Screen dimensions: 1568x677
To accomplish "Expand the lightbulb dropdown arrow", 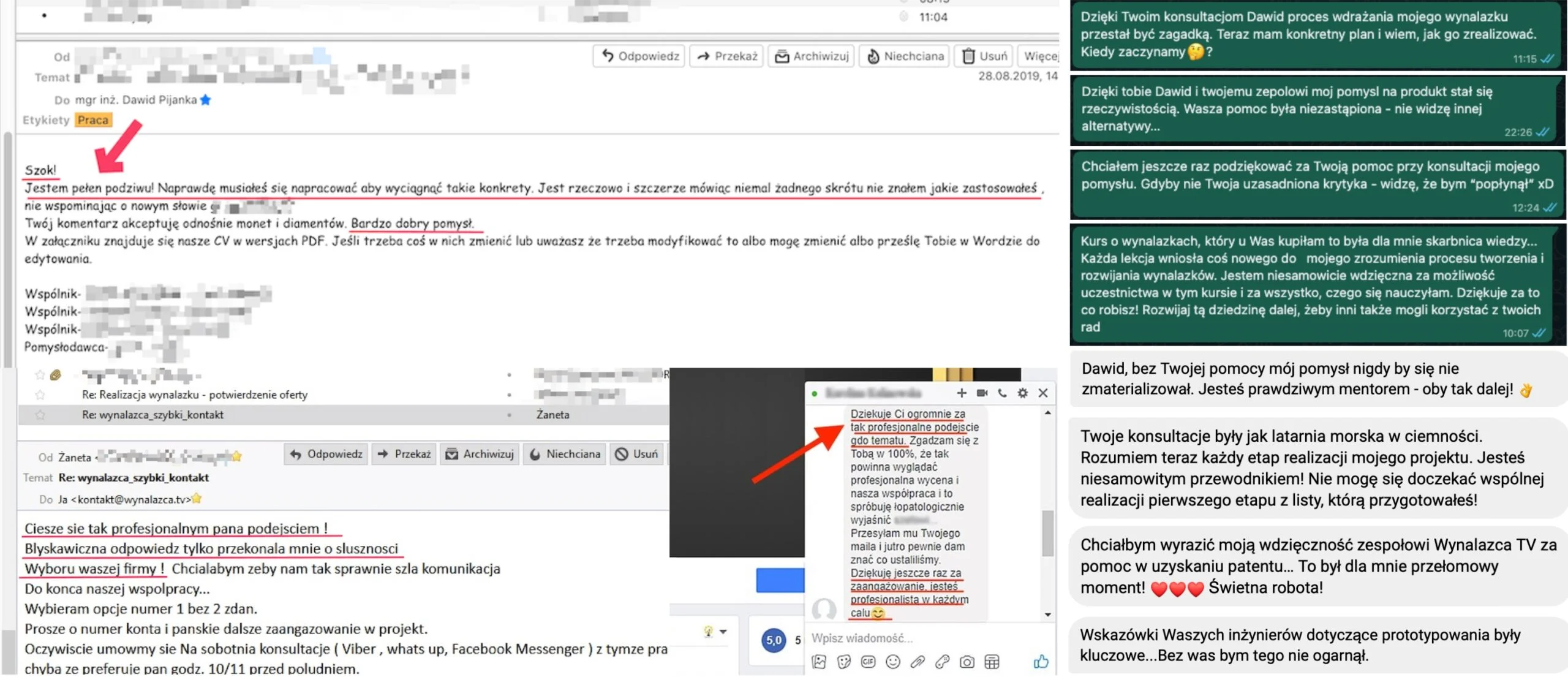I will coord(723,632).
